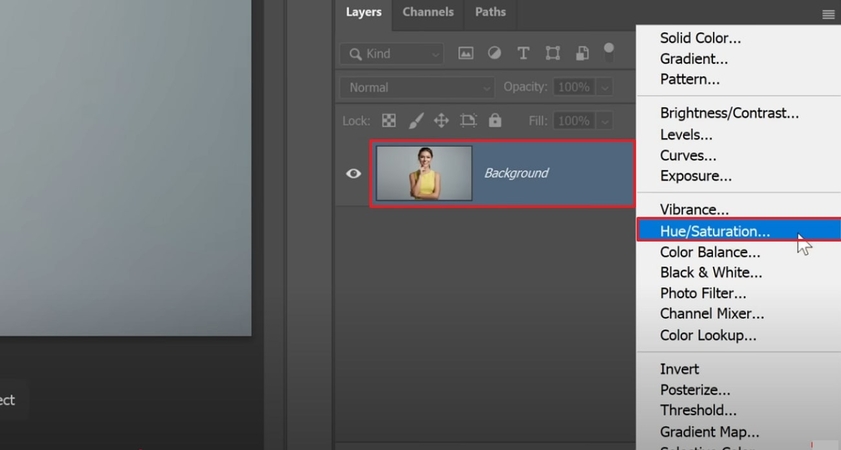Screen dimensions: 841x450
Task: Select Curves from the adjustment menu
Action: 688,155
